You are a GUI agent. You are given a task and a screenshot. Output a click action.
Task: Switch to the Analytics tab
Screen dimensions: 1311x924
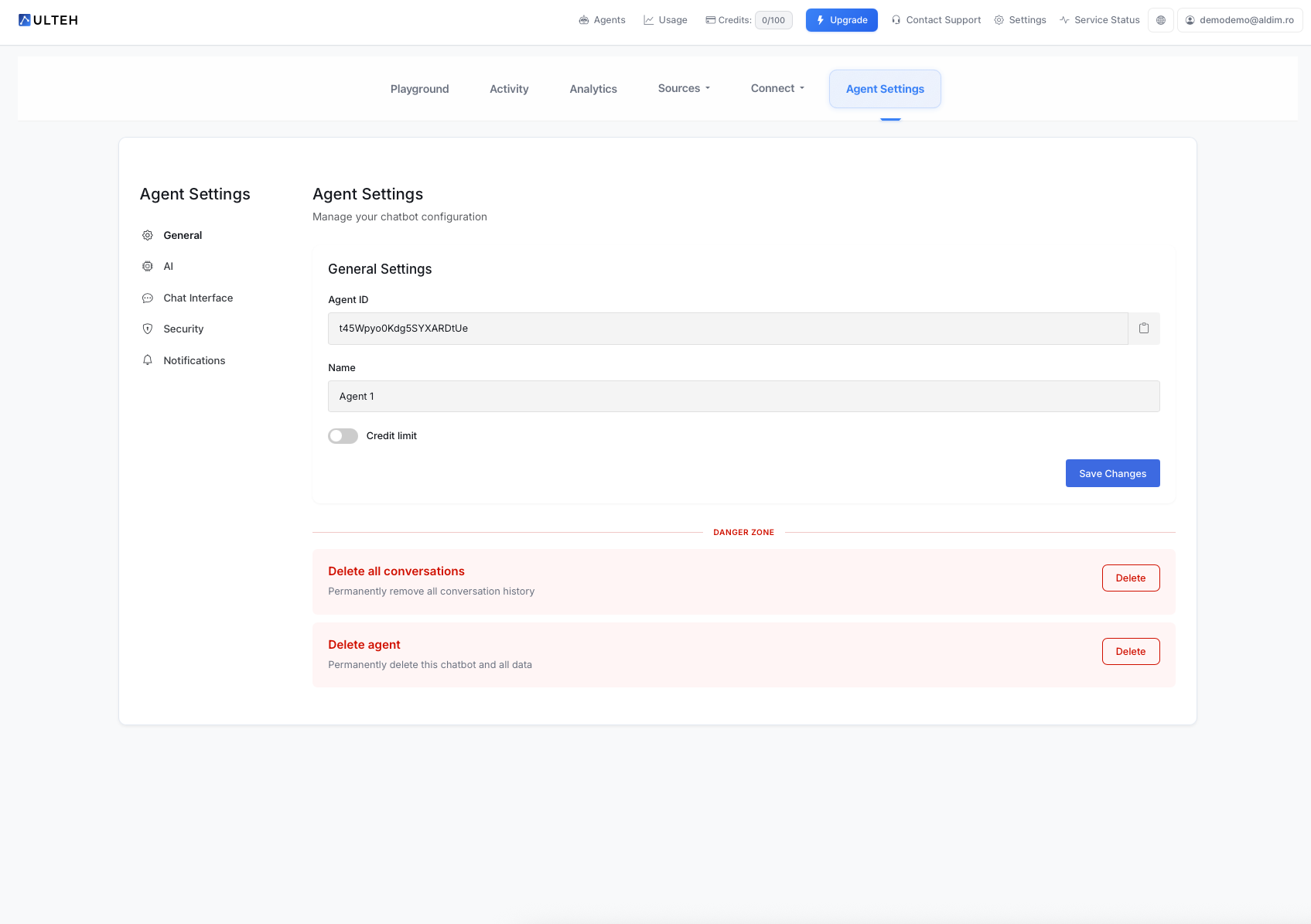pos(592,88)
